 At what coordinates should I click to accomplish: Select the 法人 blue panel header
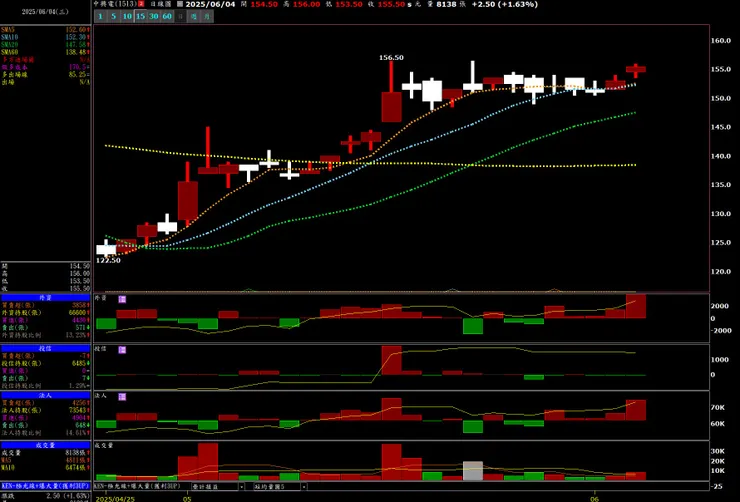(x=45, y=395)
